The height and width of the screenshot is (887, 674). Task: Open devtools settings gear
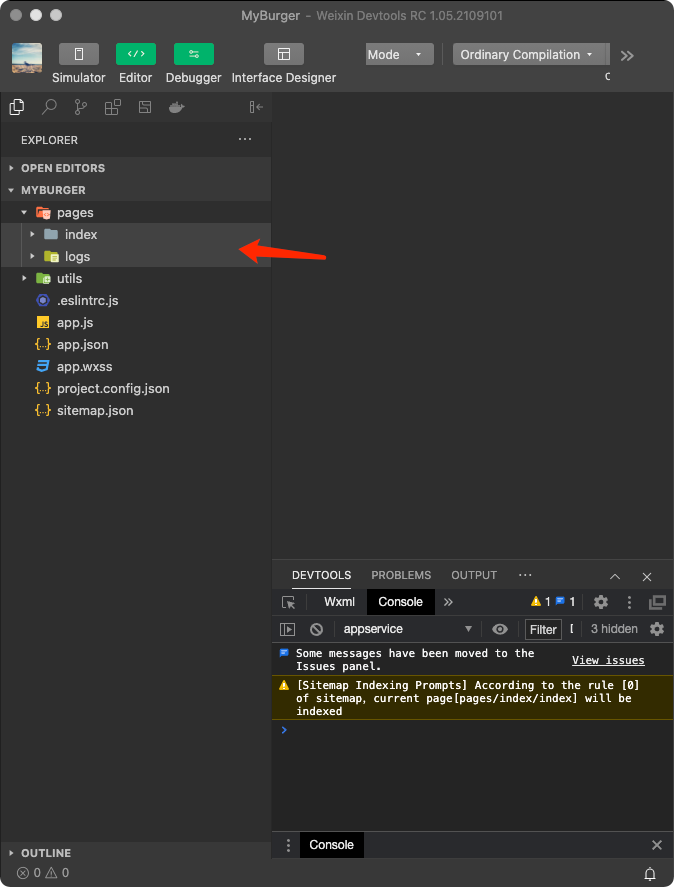[601, 602]
